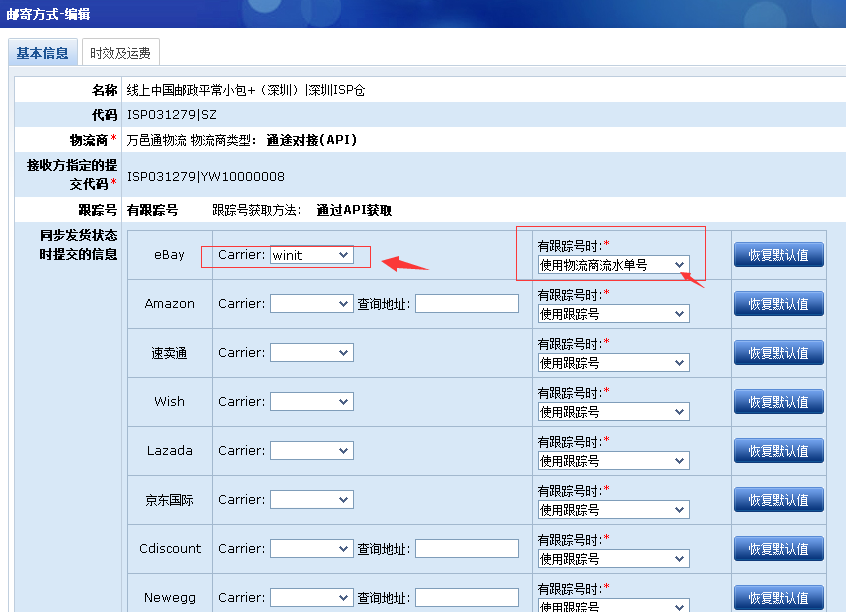Viewport: 846px width, 613px height.
Task: Click 恢复默认值 button in eBay row
Action: click(778, 255)
